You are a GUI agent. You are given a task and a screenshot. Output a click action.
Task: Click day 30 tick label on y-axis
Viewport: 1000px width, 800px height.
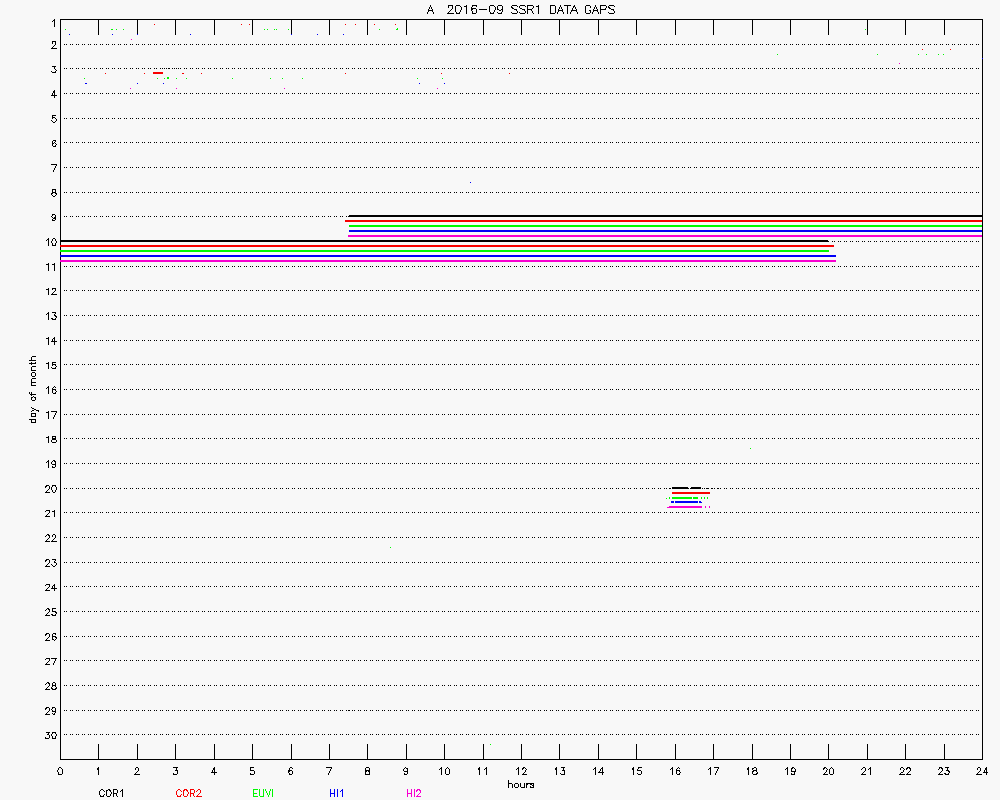pos(48,735)
